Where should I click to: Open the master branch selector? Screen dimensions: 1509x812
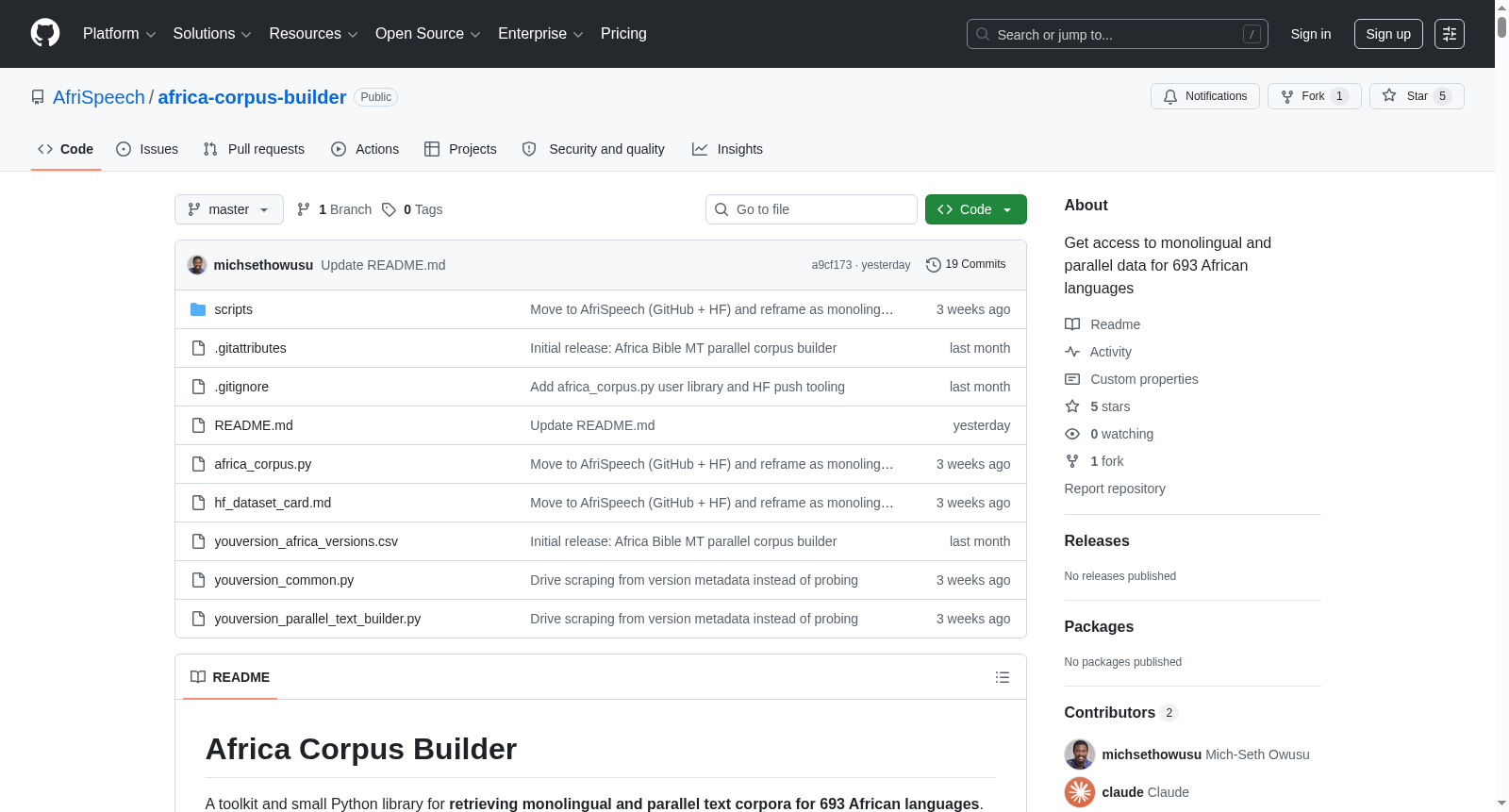[229, 209]
